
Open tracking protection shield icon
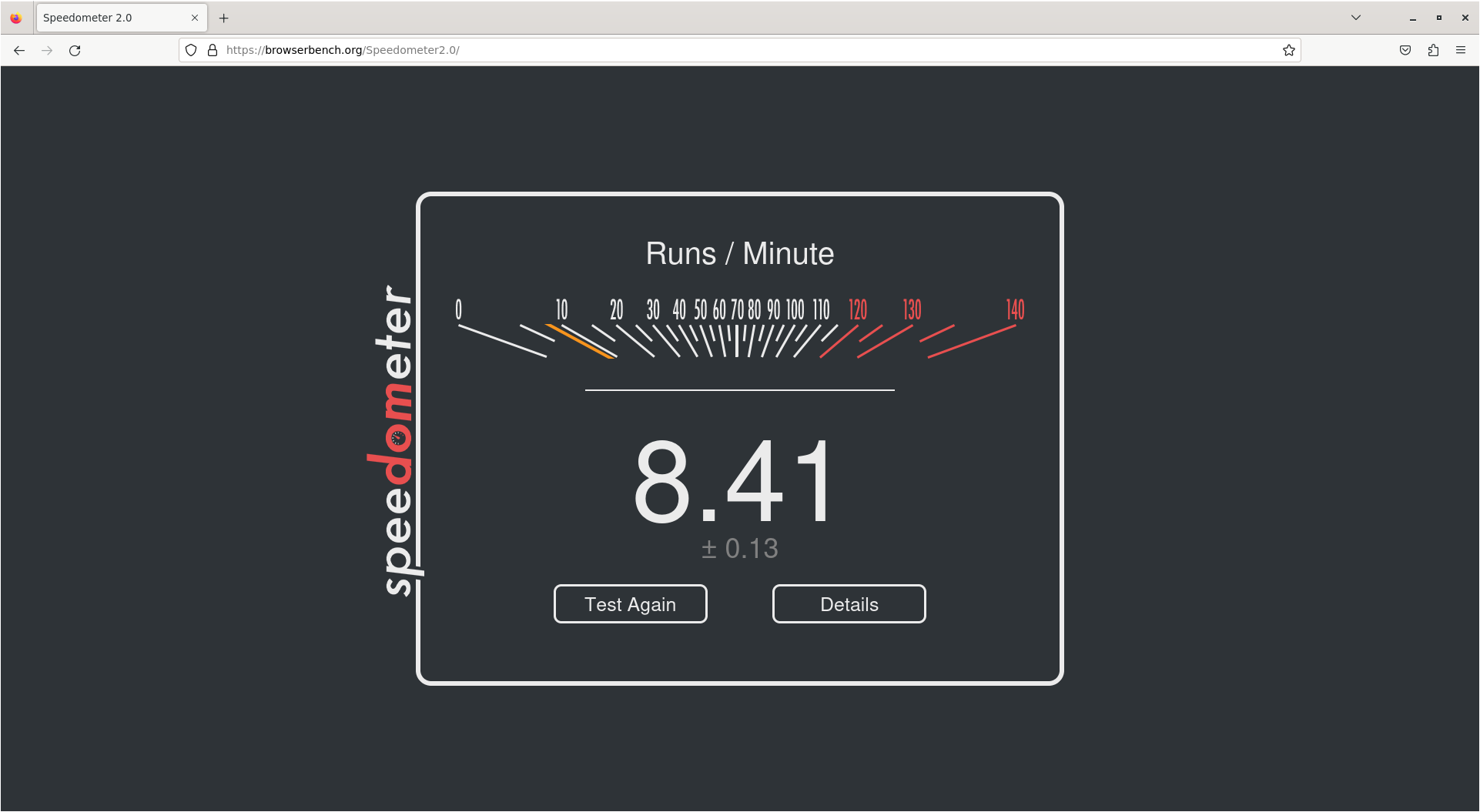click(191, 50)
